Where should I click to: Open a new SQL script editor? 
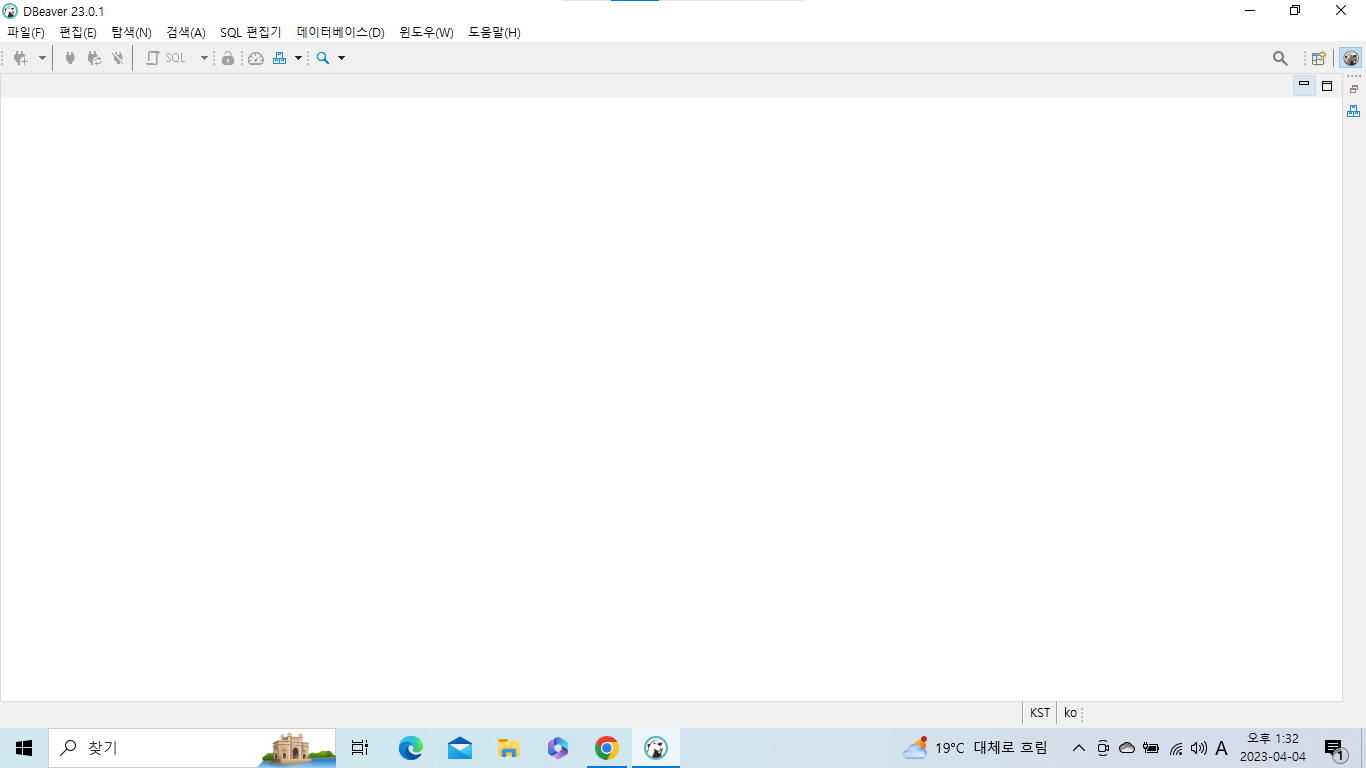click(x=166, y=58)
